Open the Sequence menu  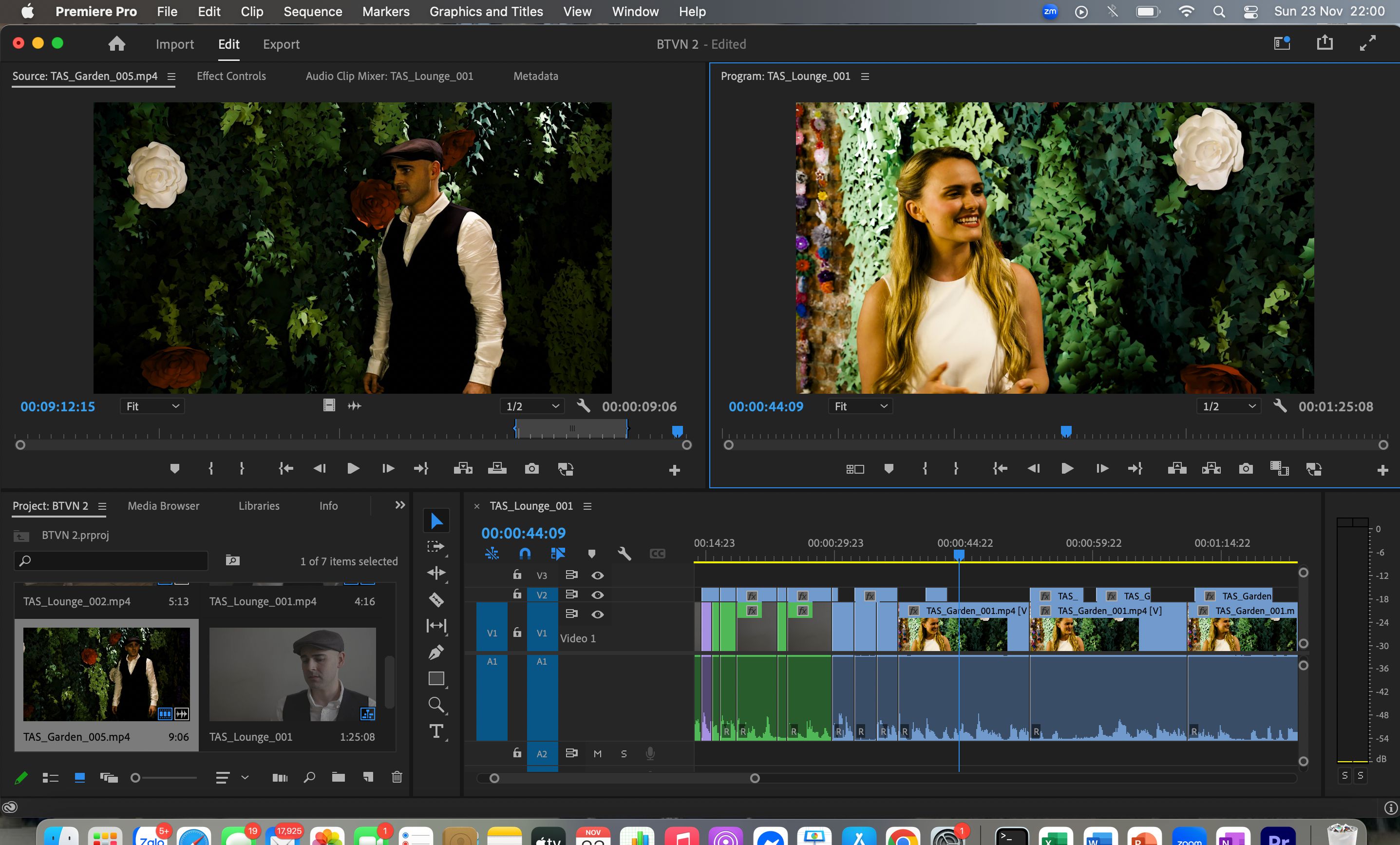pos(313,11)
